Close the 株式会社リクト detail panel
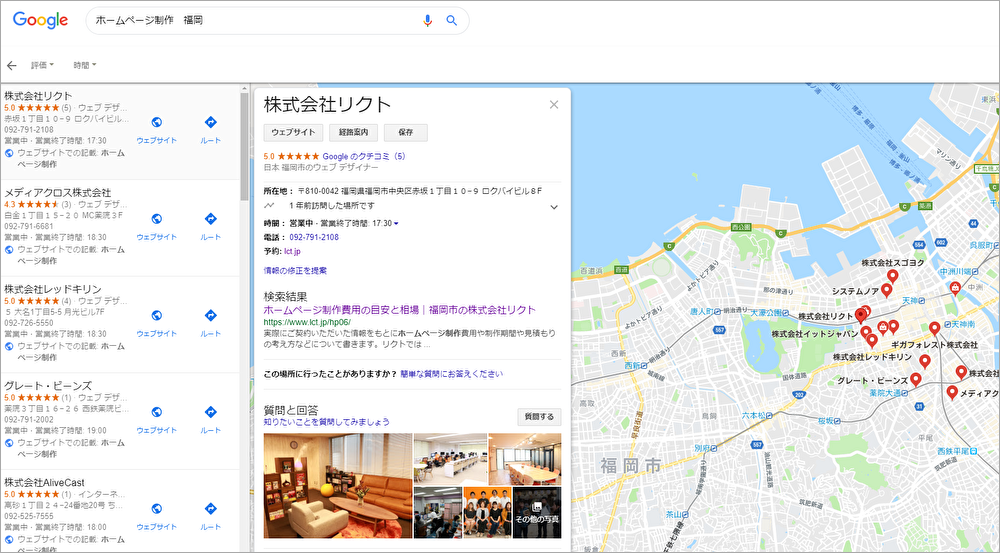1000x553 pixels. pos(554,105)
